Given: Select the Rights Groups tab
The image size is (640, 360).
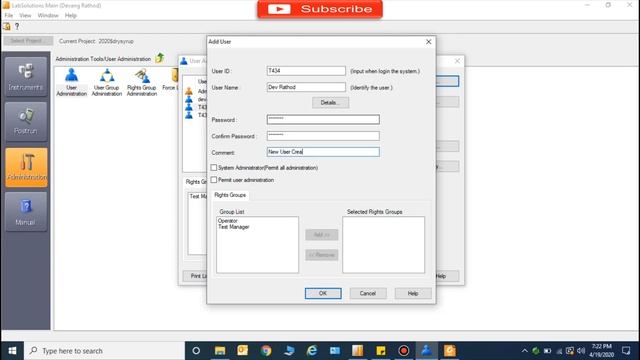Looking at the screenshot, I should [230, 195].
